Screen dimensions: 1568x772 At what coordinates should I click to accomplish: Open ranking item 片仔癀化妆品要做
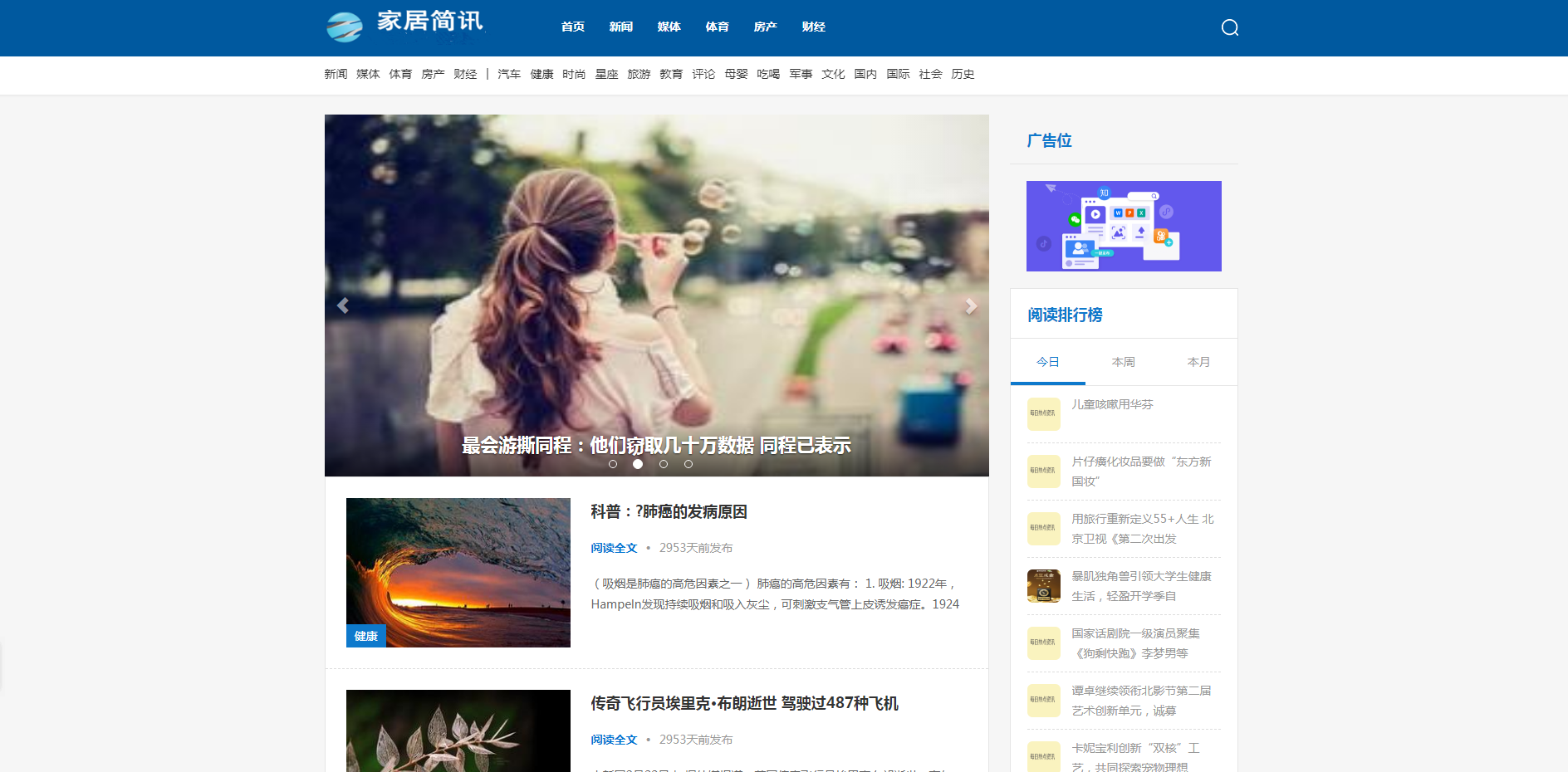1141,472
